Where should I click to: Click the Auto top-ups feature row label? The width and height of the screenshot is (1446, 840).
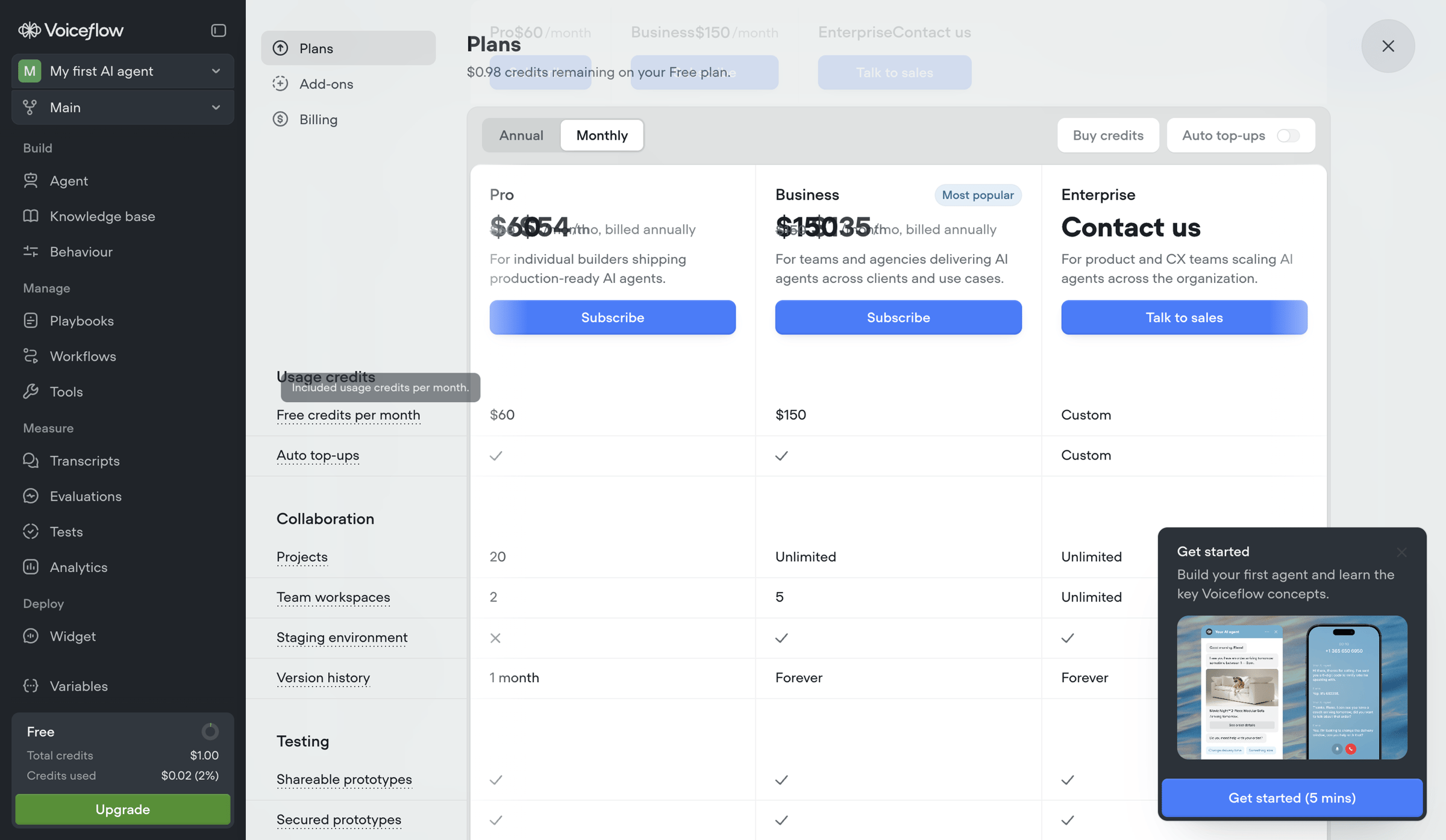(318, 455)
